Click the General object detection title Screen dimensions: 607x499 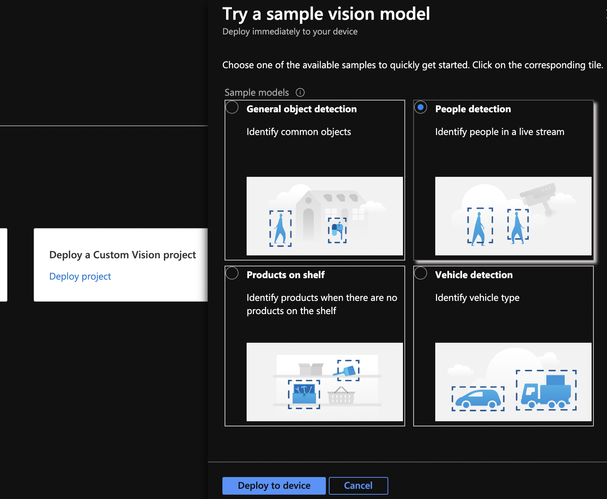click(x=301, y=109)
